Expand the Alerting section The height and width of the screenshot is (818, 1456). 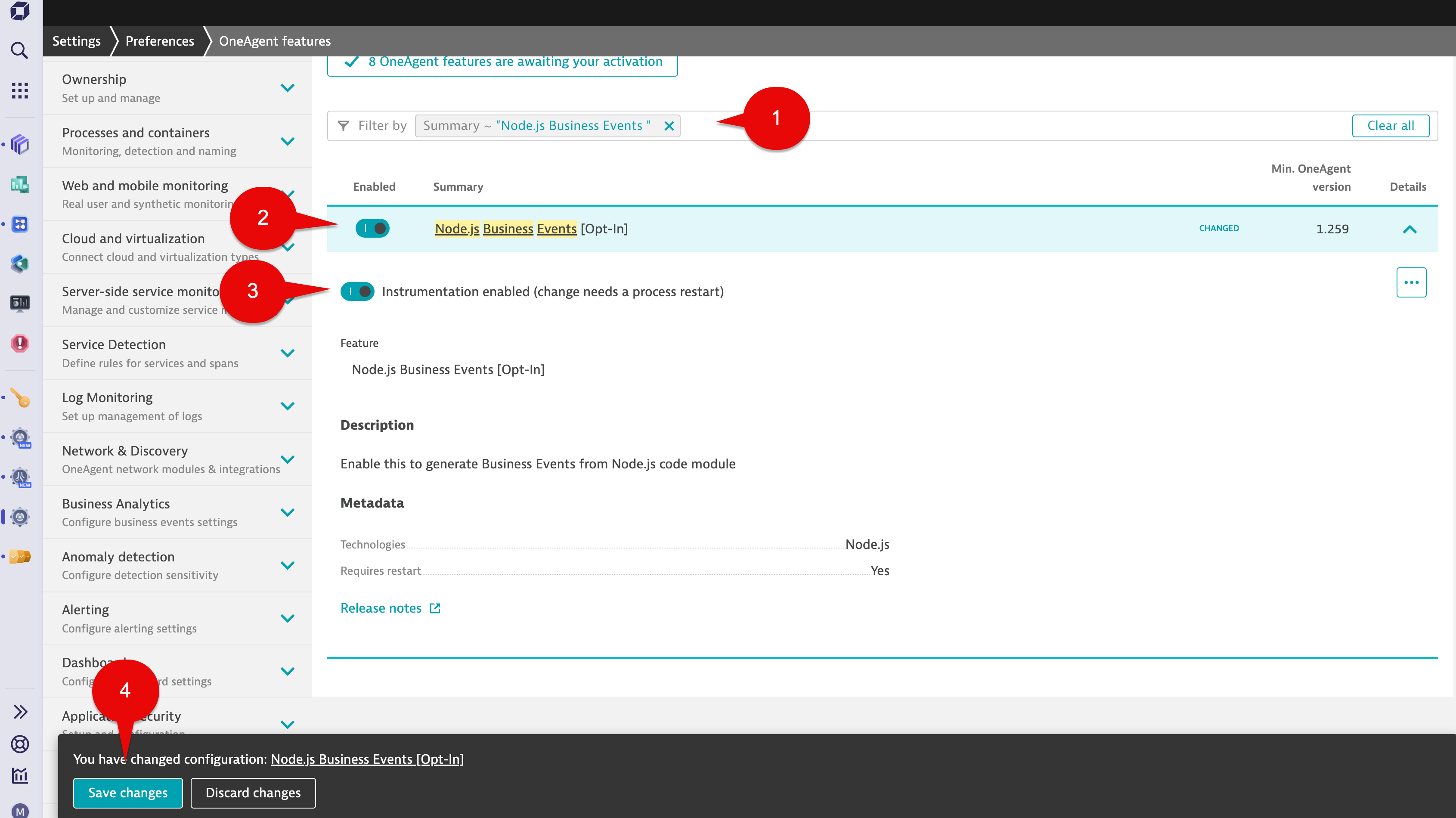288,618
